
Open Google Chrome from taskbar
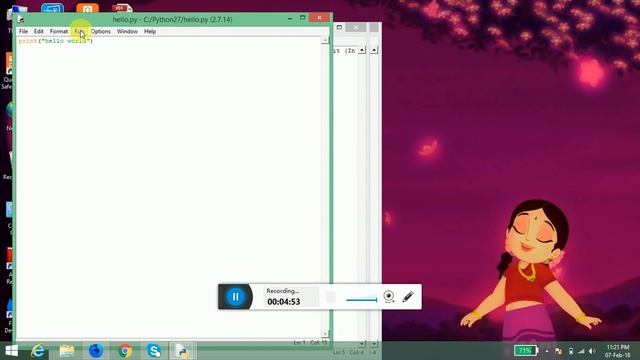click(x=125, y=351)
